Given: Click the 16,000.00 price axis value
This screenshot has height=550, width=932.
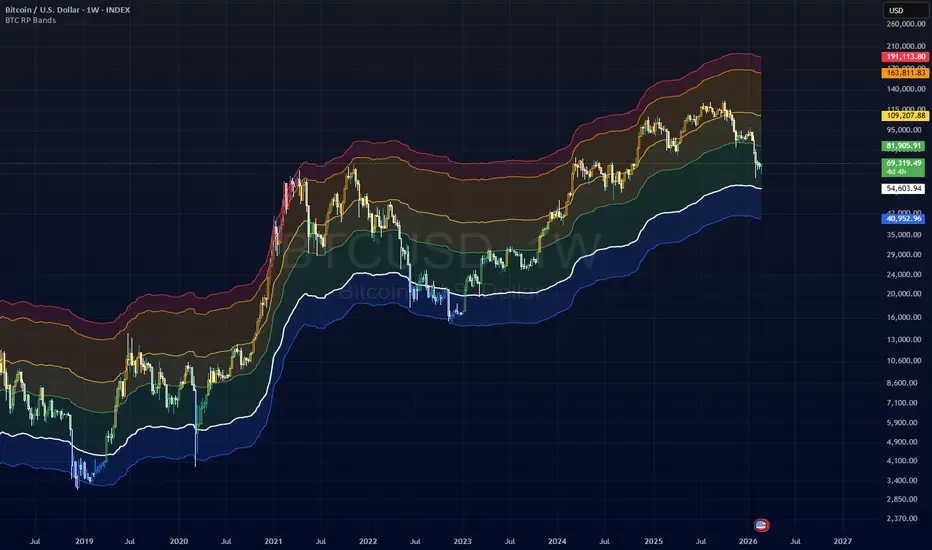Looking at the screenshot, I should pyautogui.click(x=906, y=317).
